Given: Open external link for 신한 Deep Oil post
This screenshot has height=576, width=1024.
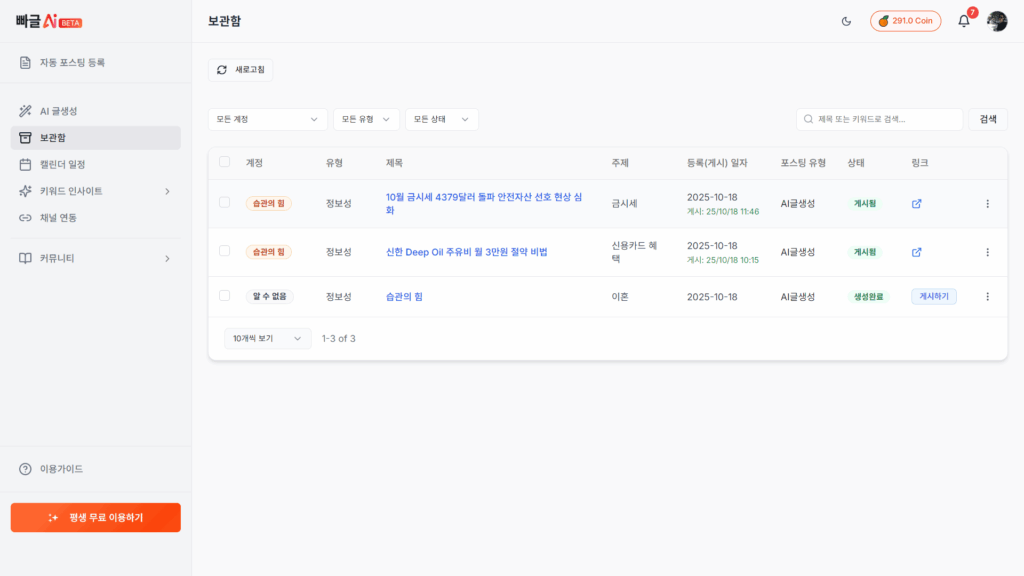Looking at the screenshot, I should [x=916, y=252].
